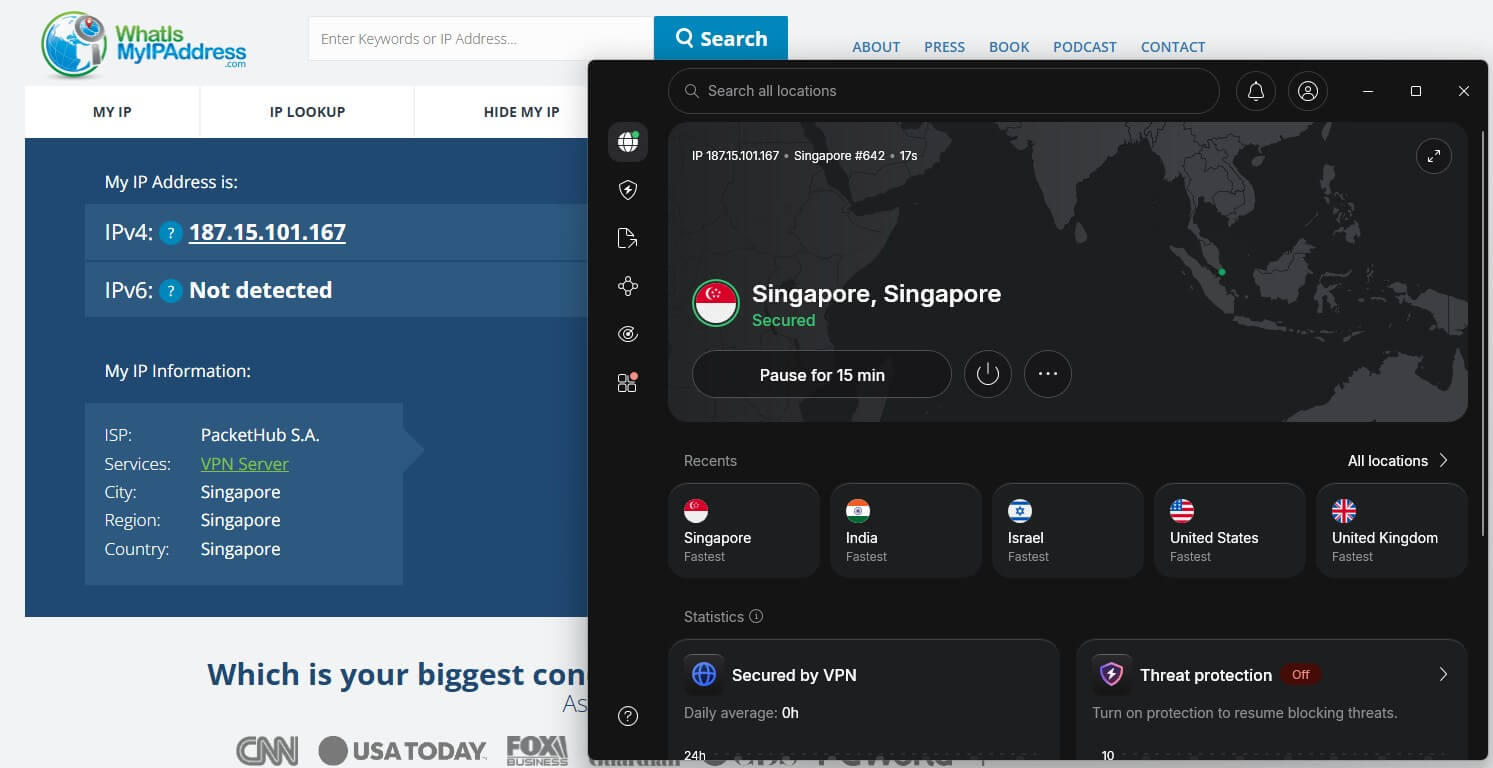The image size is (1493, 768).
Task: Open the VPN globe tab in NordVPN sidebar
Action: (628, 142)
